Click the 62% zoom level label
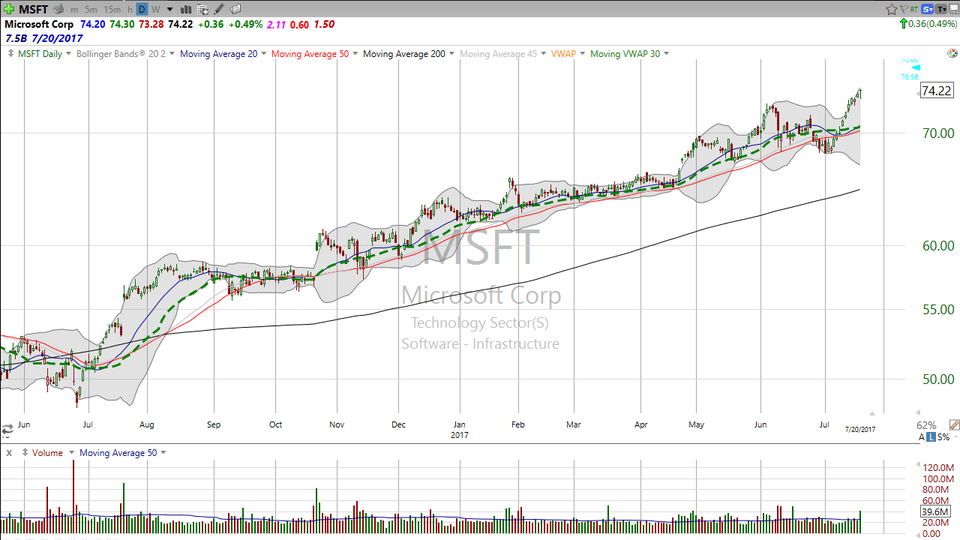Viewport: 960px width, 540px height. click(x=926, y=425)
